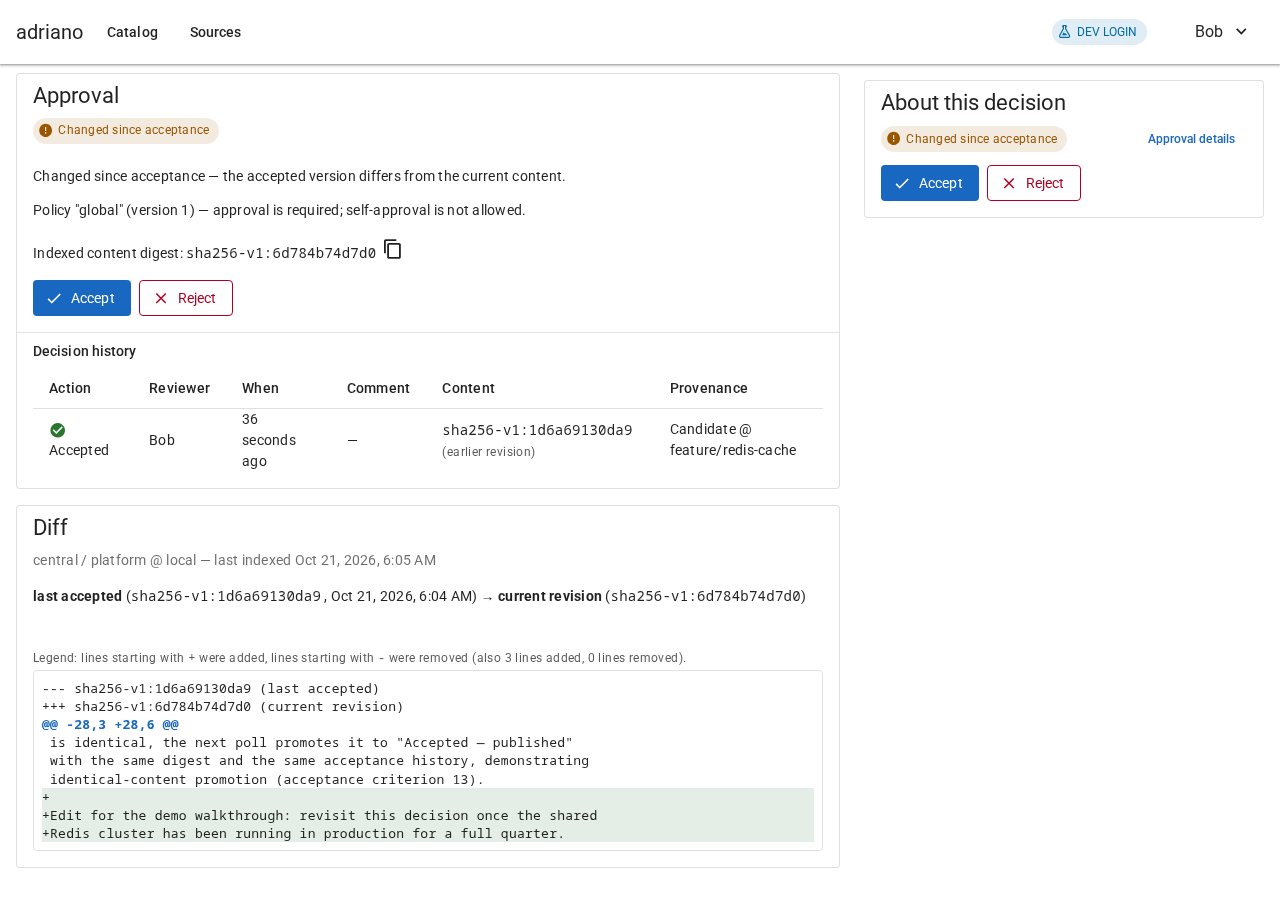Viewport: 1280px width, 900px height.
Task: Click the '(earlier revision)' note
Action: (489, 452)
